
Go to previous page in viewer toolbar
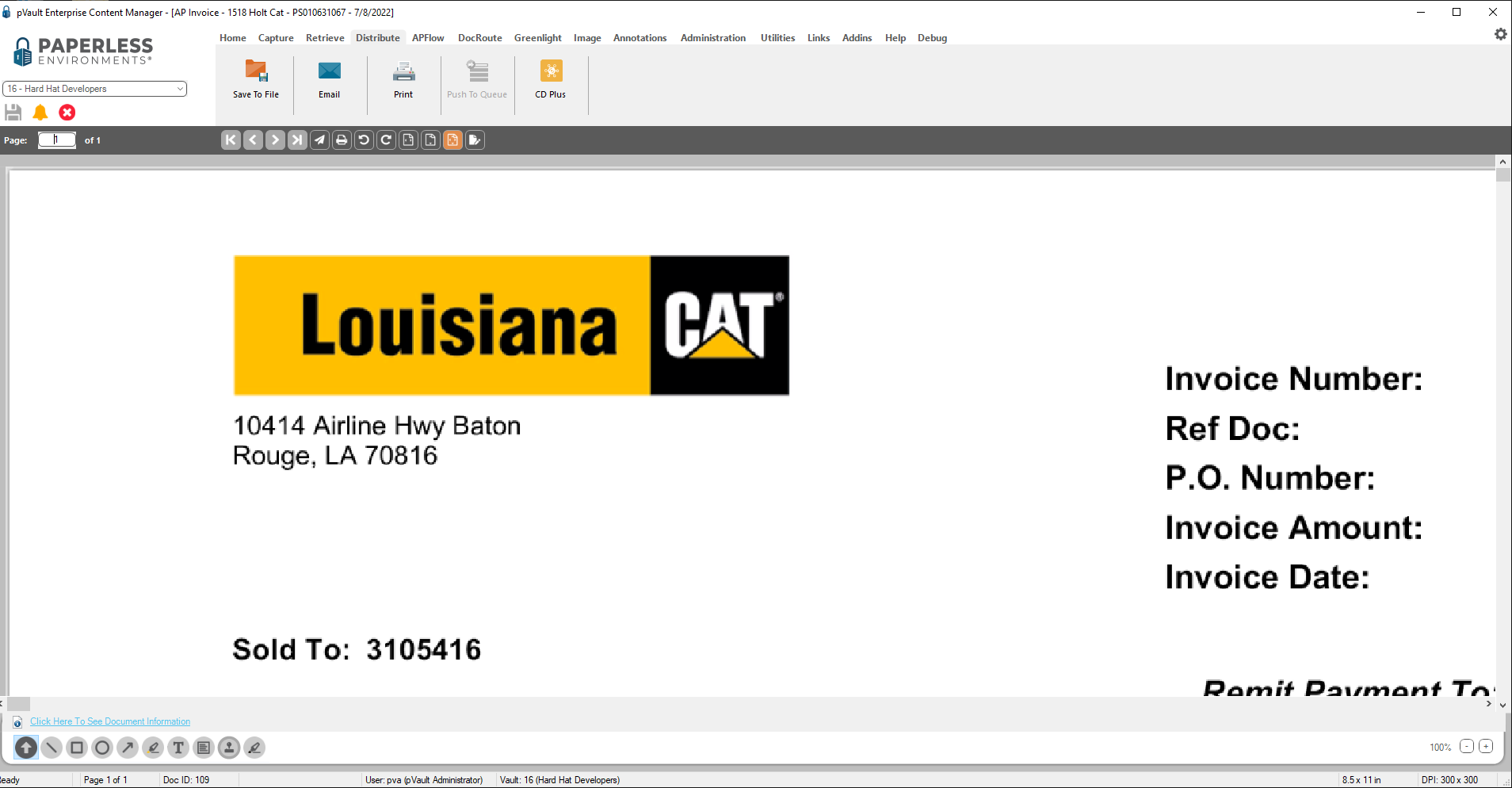pos(253,140)
